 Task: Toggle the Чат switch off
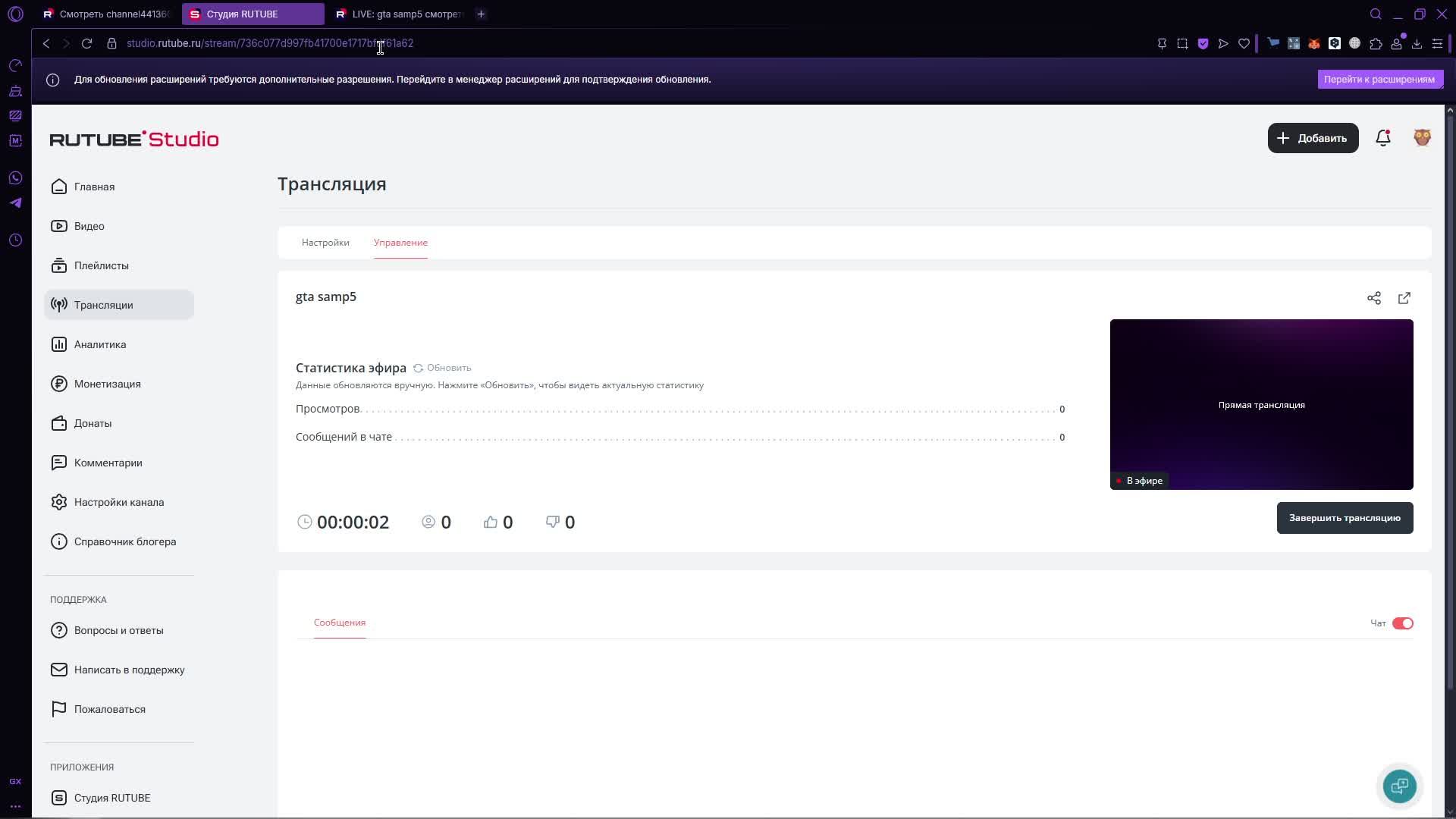pyautogui.click(x=1402, y=623)
